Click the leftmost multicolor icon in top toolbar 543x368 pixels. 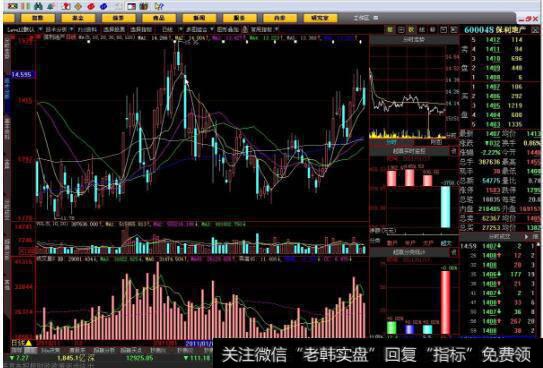coord(13,6)
